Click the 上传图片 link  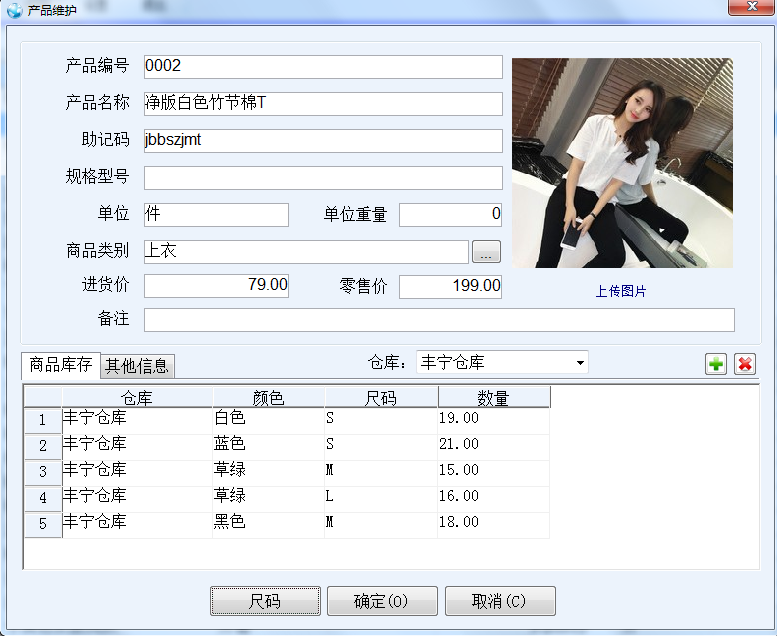click(x=621, y=292)
